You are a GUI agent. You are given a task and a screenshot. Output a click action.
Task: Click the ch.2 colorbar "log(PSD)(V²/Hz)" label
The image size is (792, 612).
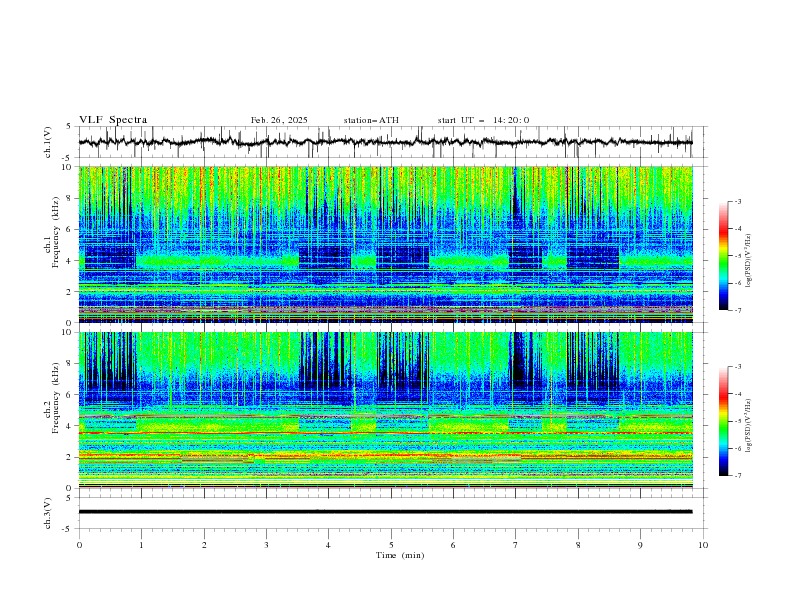[748, 425]
